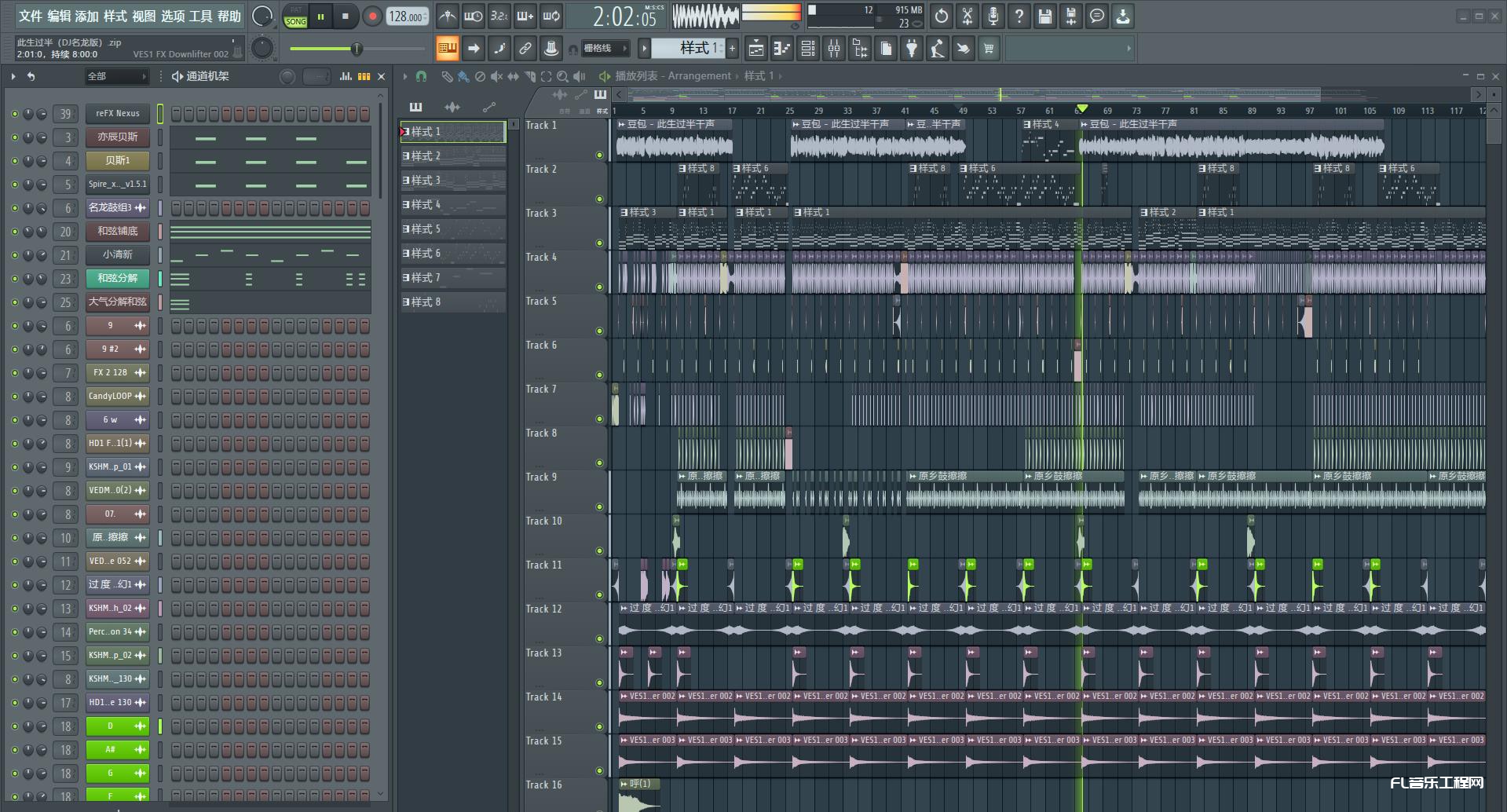Pause playback with the pause button
Image resolution: width=1507 pixels, height=812 pixels.
click(x=320, y=16)
